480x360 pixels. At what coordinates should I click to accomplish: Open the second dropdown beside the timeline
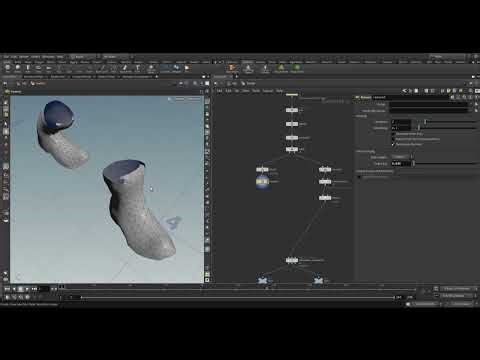(x=458, y=296)
